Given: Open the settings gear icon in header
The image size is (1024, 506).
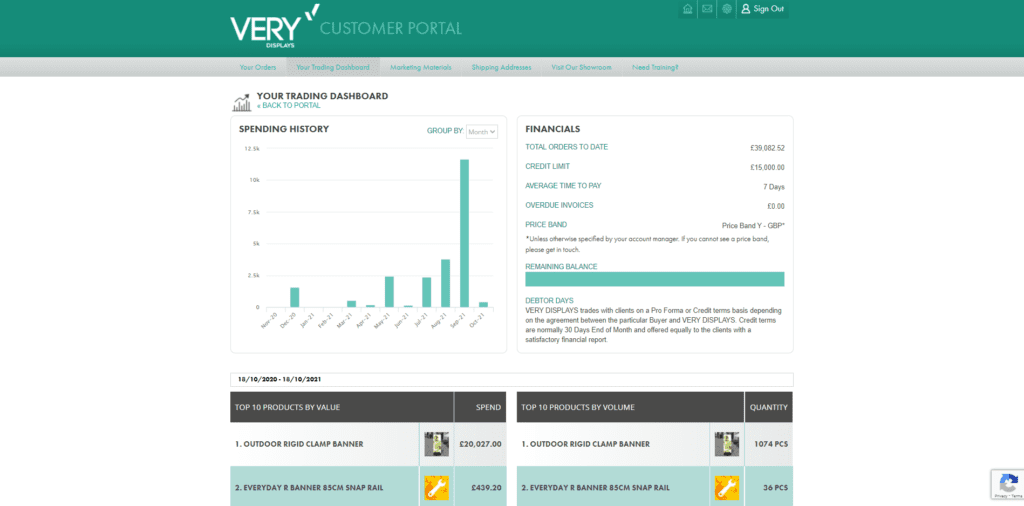Looking at the screenshot, I should pyautogui.click(x=726, y=9).
